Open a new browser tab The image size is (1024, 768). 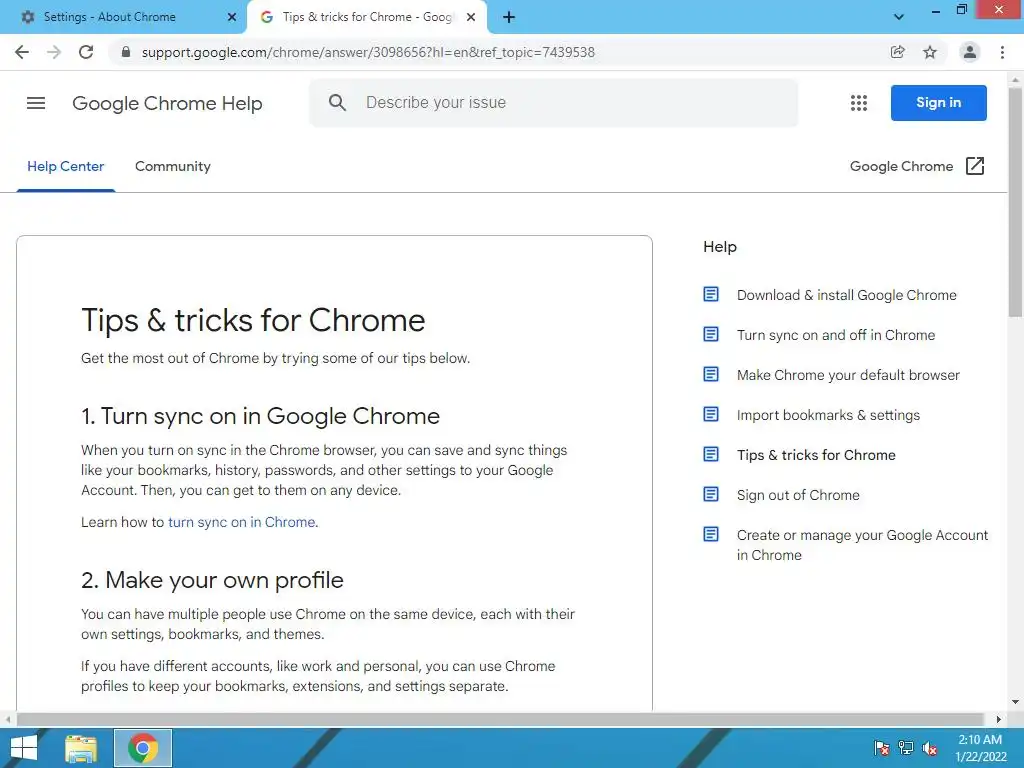[509, 18]
